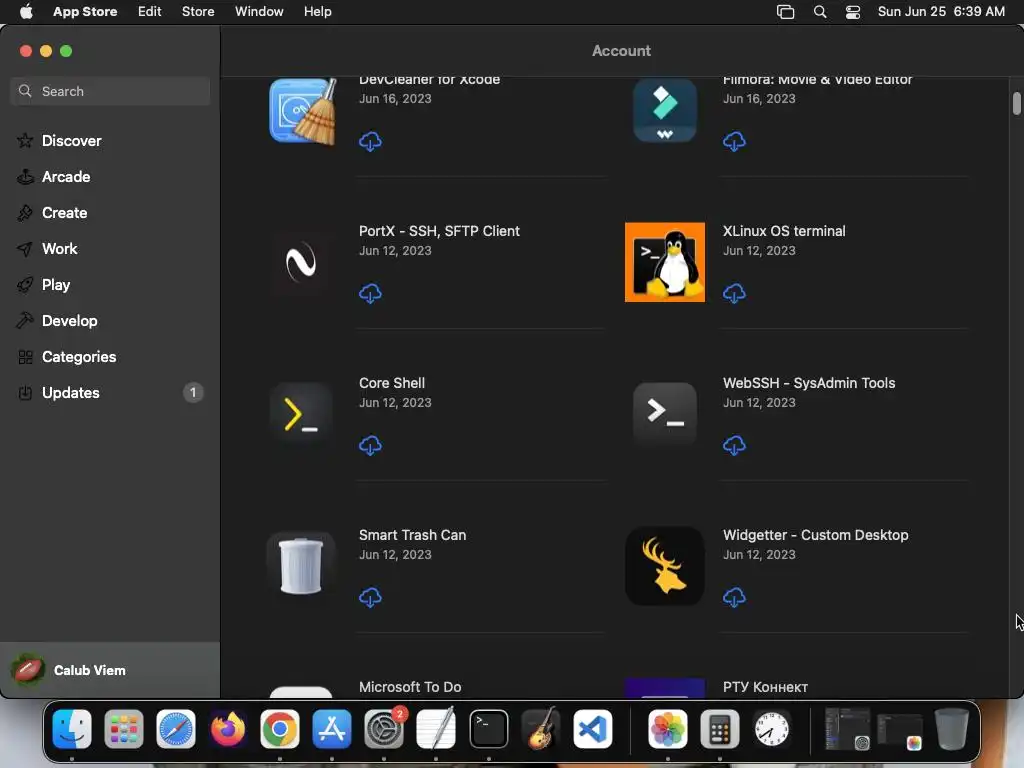The image size is (1024, 768).
Task: Download WebSSH SysAdmin Tools cloud icon
Action: click(x=734, y=445)
